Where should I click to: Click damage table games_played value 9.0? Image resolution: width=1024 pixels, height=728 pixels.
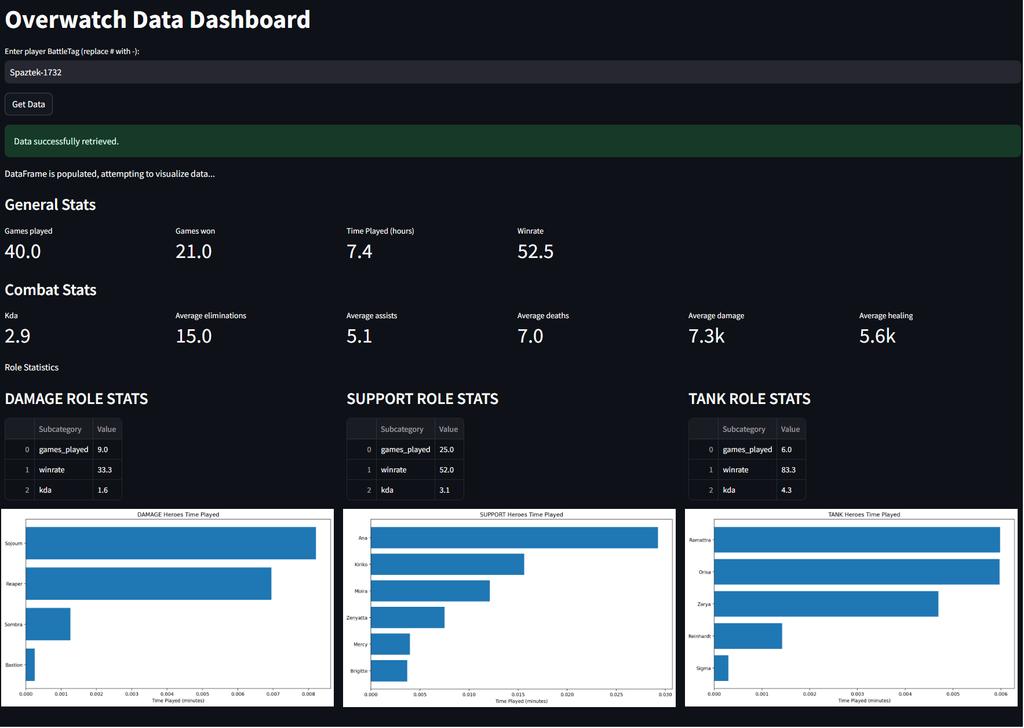[x=107, y=450]
